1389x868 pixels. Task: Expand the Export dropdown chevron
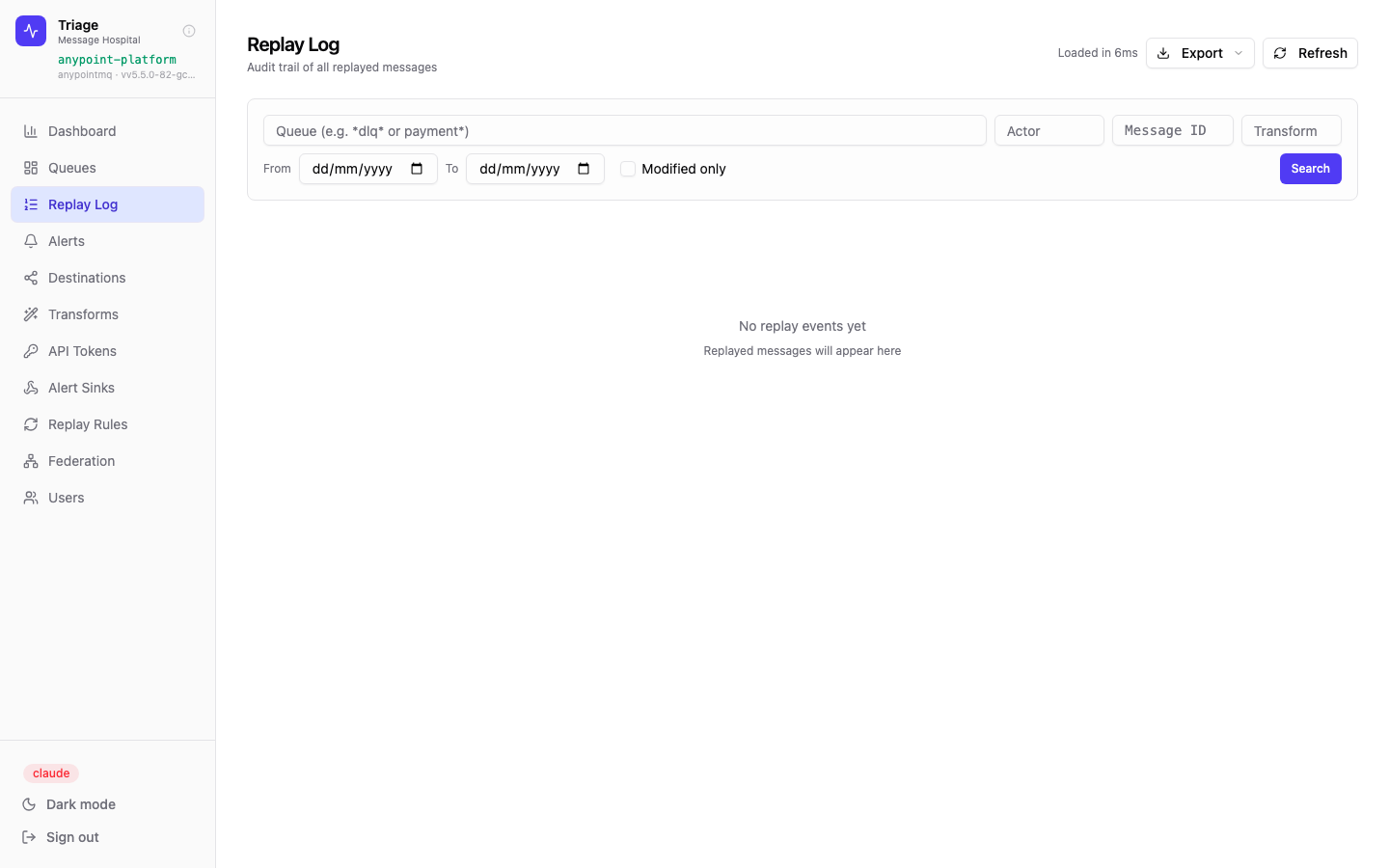tap(1239, 53)
